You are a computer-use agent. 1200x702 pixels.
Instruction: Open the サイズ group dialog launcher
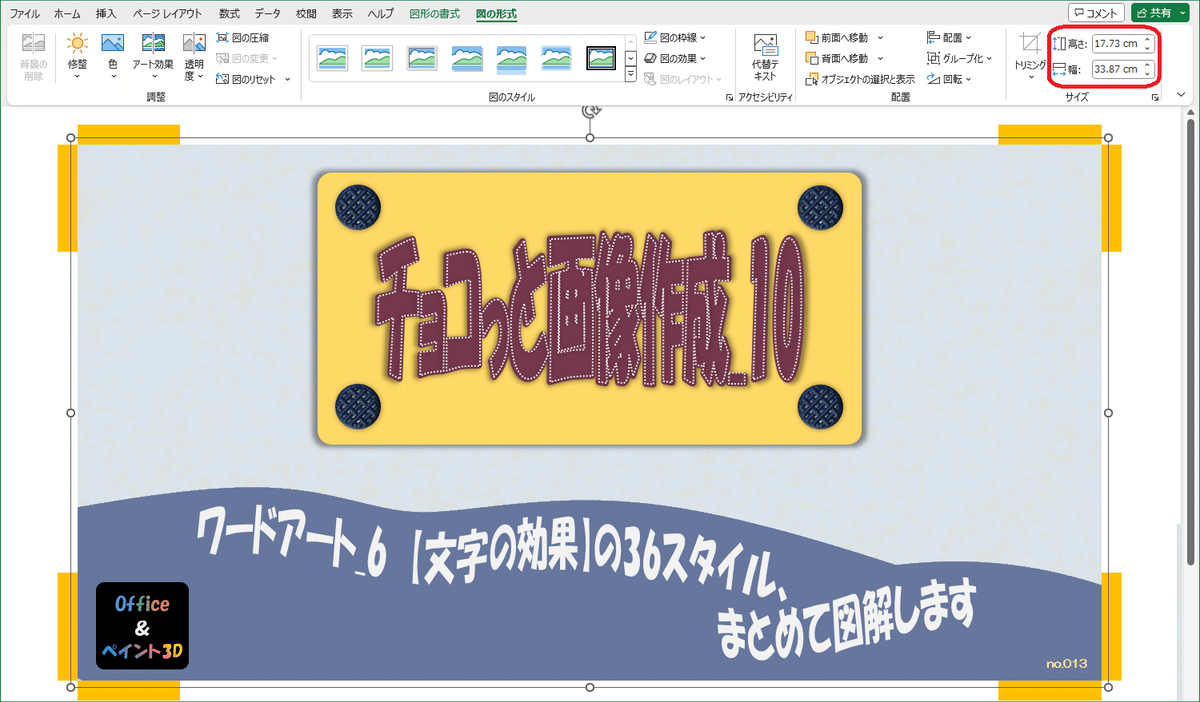click(x=1155, y=98)
